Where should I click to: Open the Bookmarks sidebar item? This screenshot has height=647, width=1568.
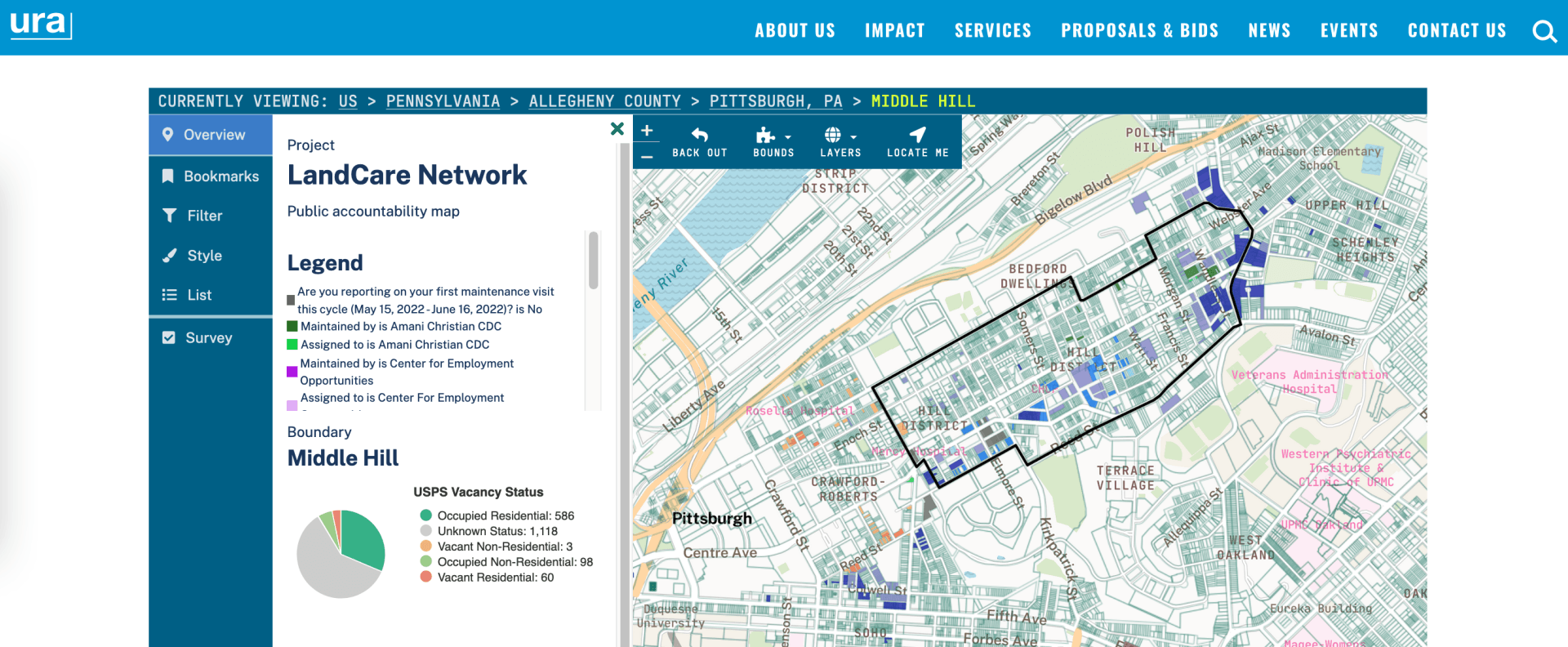click(x=211, y=176)
